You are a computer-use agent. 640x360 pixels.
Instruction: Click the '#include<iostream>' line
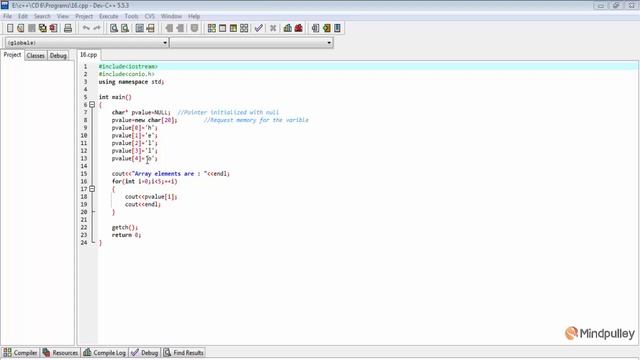[x=128, y=66]
